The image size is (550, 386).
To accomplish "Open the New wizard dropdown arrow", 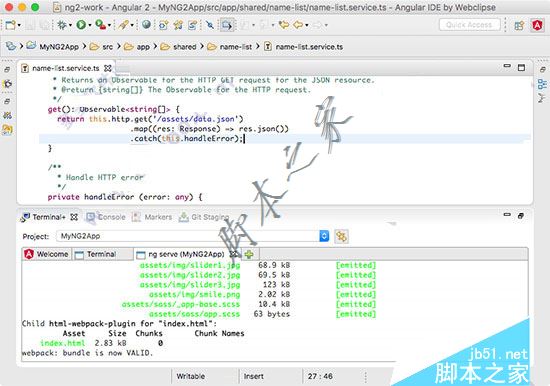I will point(19,25).
